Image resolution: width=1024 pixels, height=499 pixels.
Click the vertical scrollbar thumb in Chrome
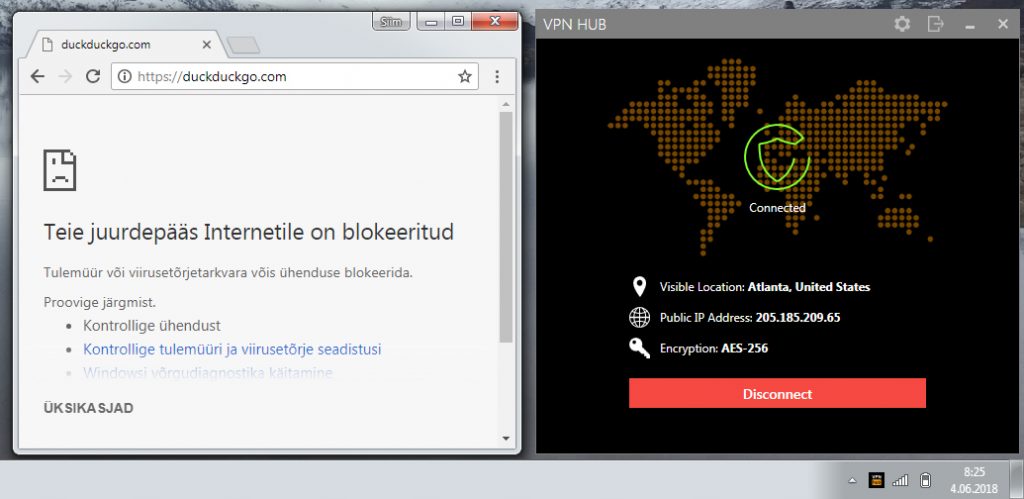[x=506, y=227]
